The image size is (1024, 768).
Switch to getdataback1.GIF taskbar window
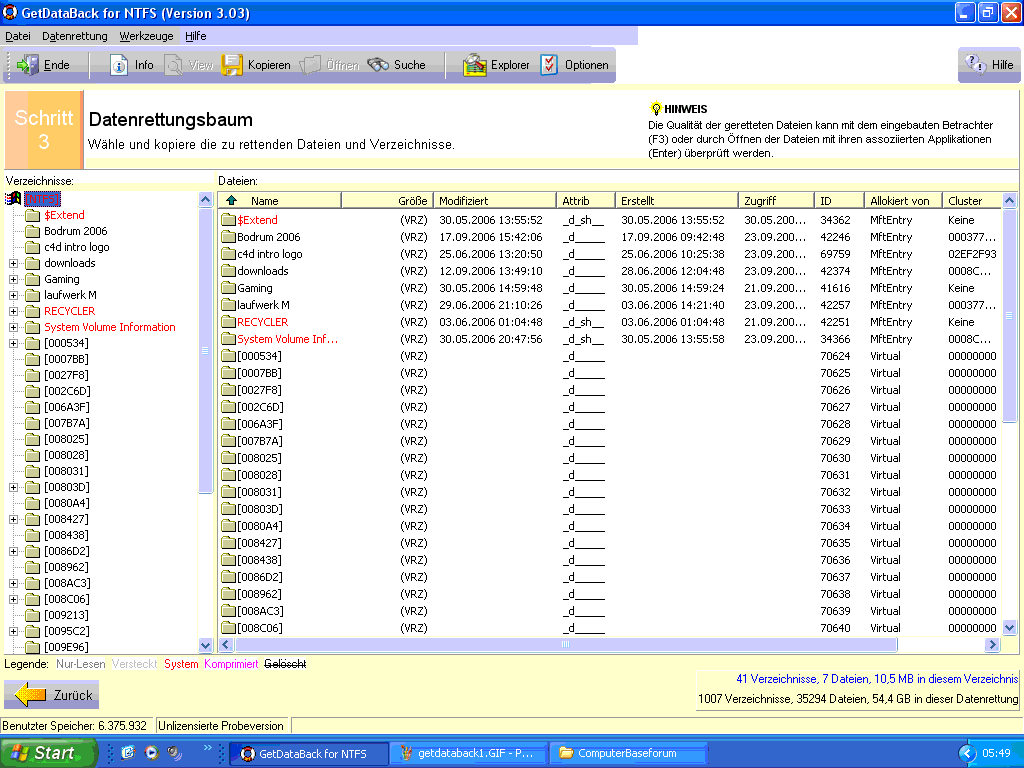(x=468, y=753)
